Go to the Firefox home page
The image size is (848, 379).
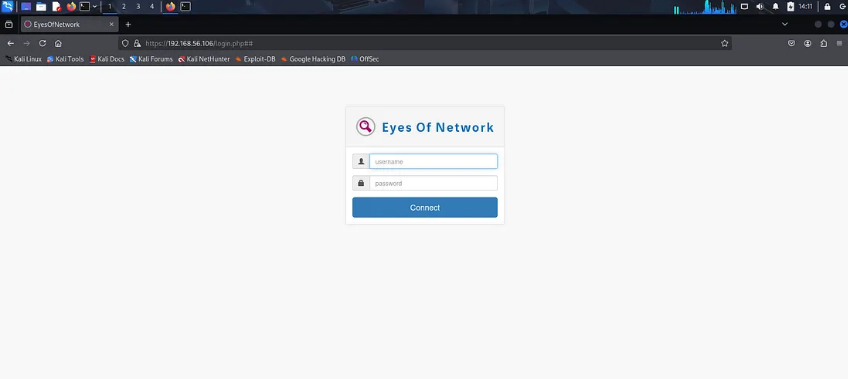58,43
